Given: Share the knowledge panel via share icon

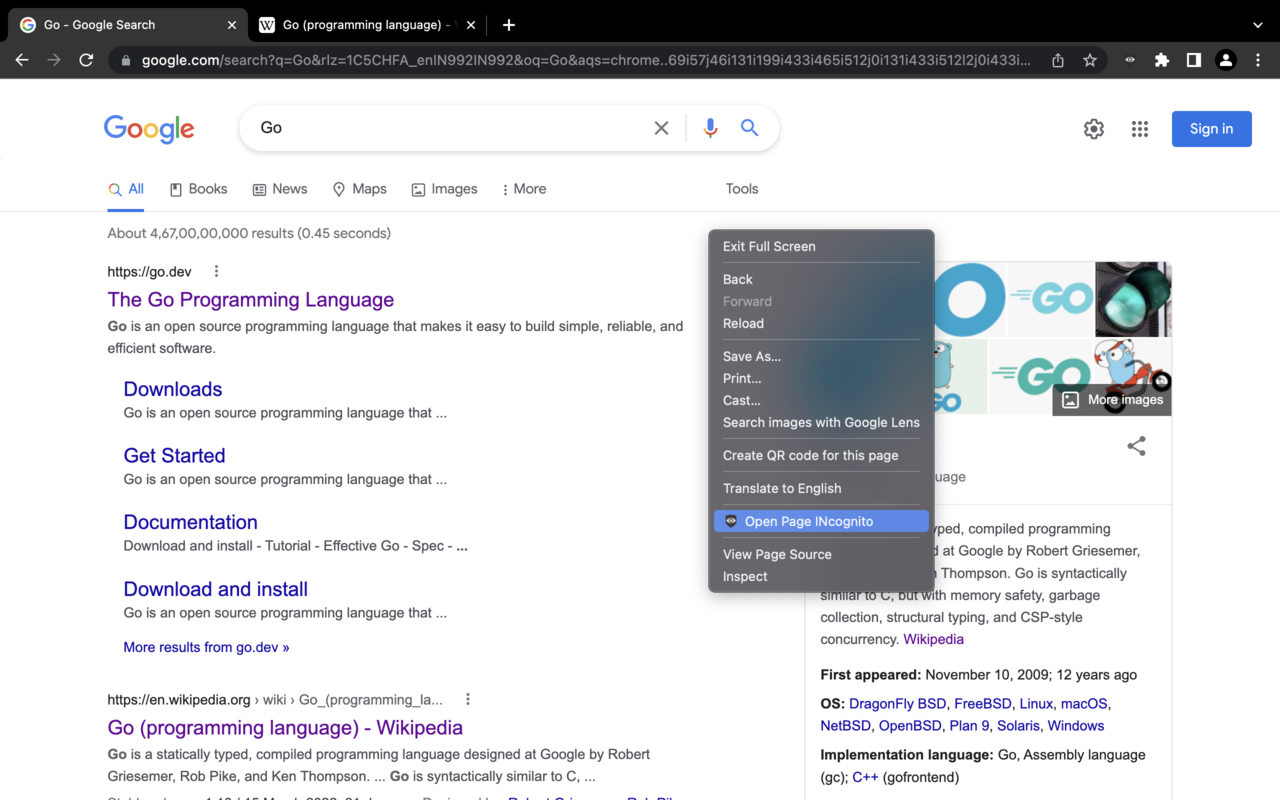Looking at the screenshot, I should click(x=1136, y=446).
